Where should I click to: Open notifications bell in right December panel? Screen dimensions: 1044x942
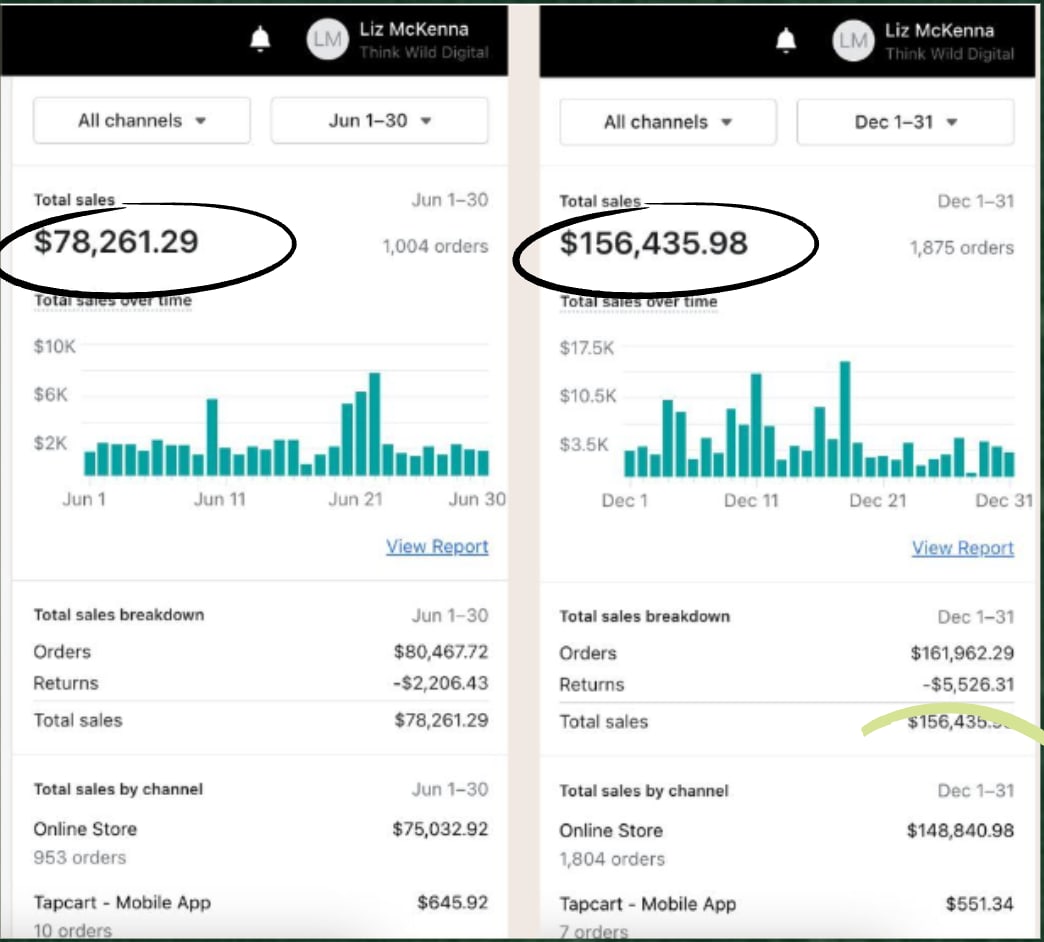click(786, 41)
